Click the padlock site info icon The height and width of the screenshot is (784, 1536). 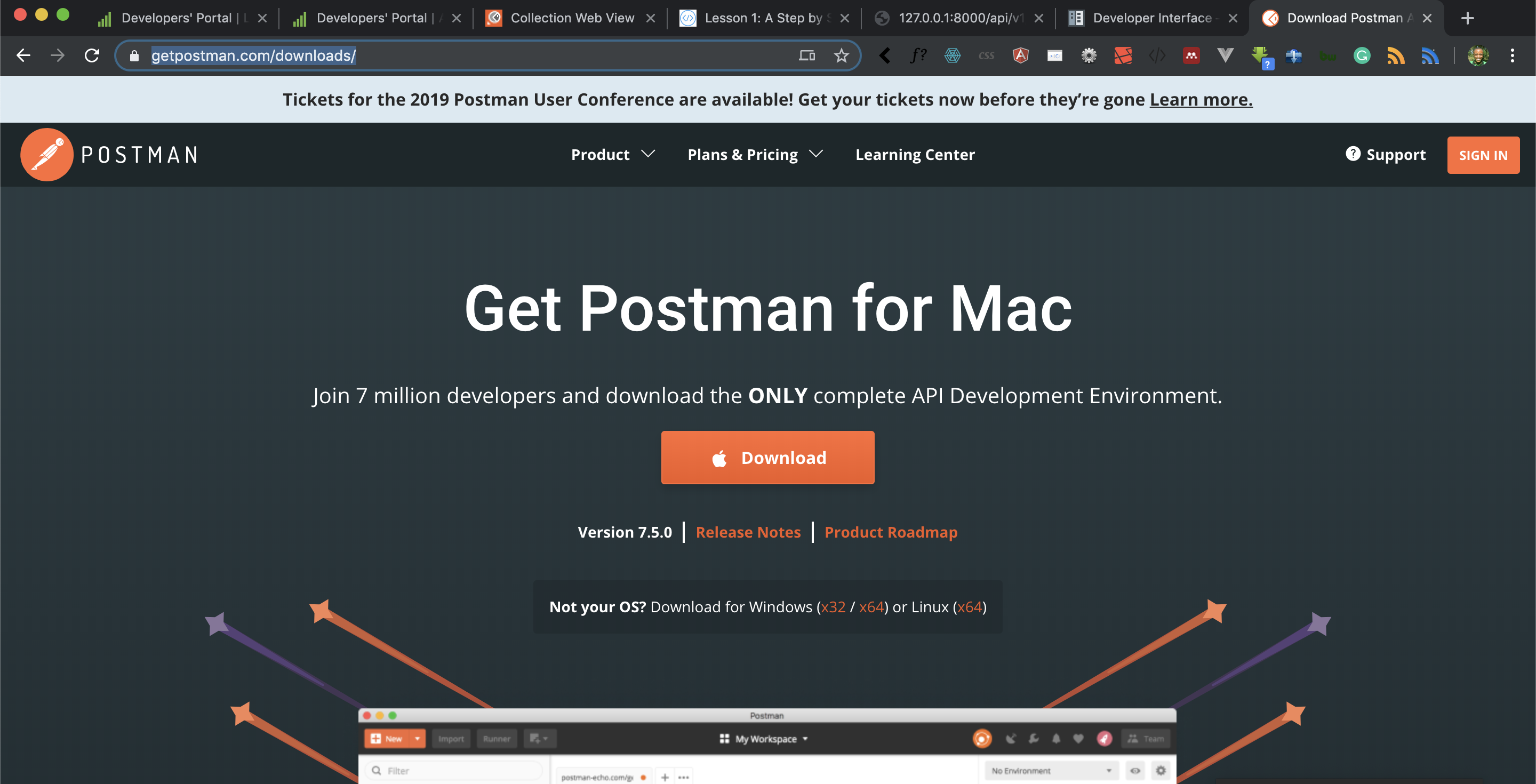pyautogui.click(x=134, y=55)
